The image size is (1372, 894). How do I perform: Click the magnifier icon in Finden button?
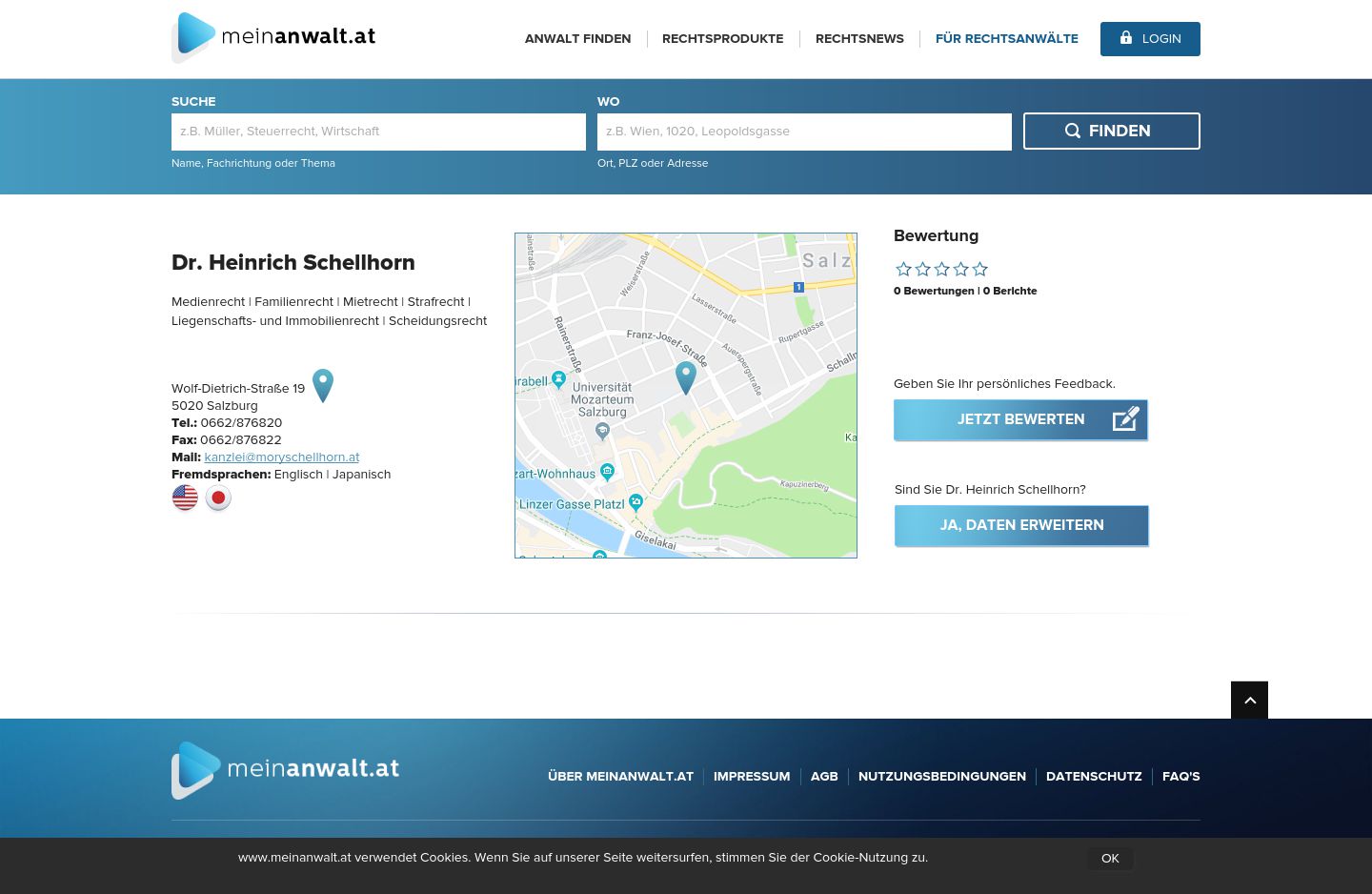[1073, 131]
